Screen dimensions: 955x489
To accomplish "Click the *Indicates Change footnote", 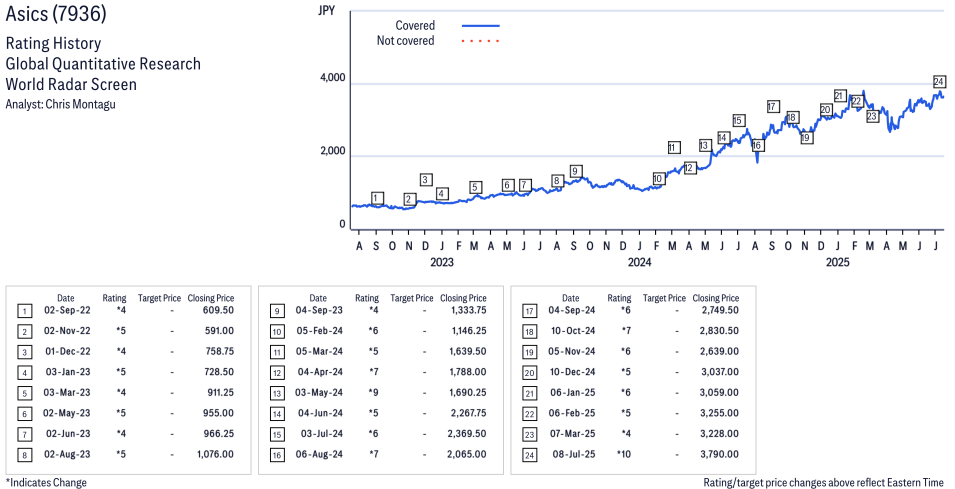I will [x=46, y=482].
